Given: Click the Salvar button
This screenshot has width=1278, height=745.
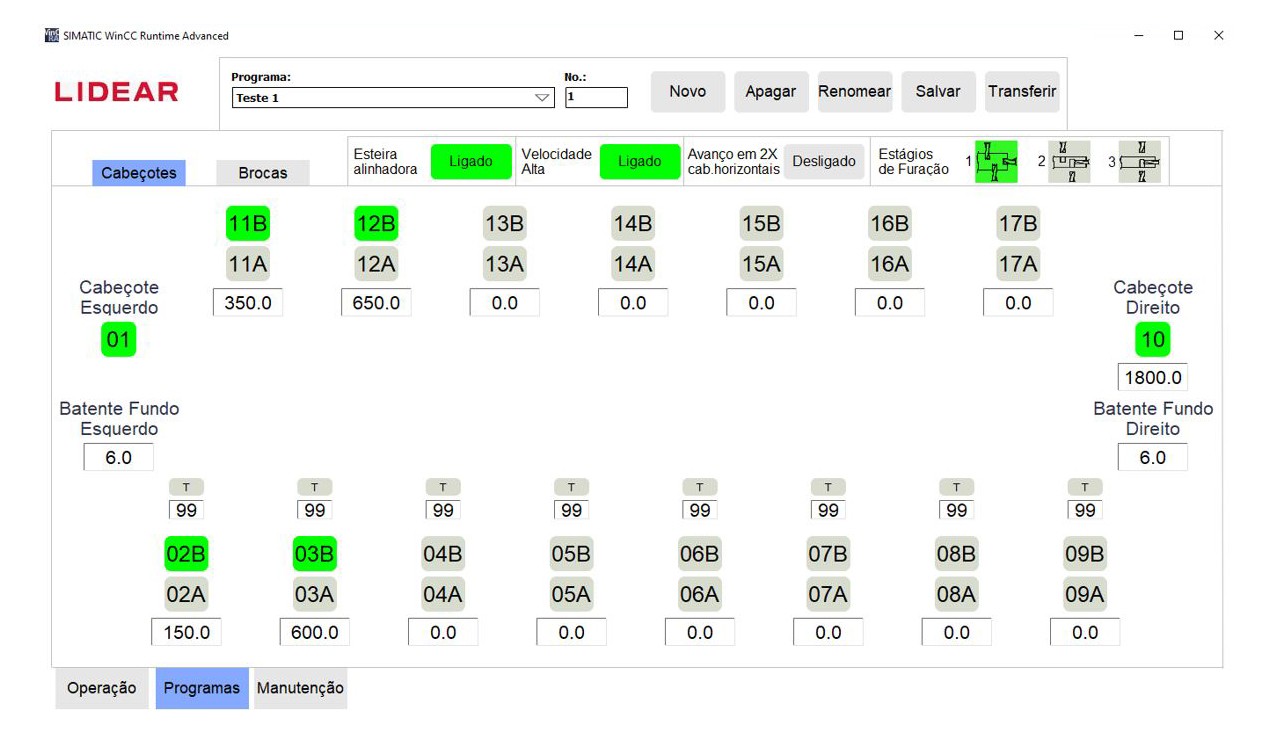Looking at the screenshot, I should [x=937, y=92].
